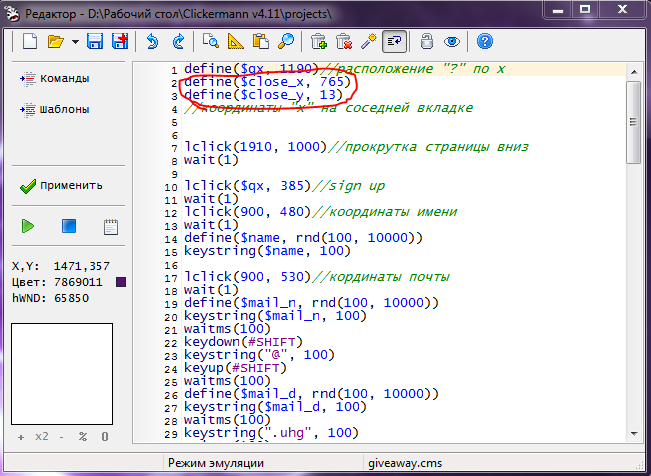Click line keydown(#SHIFT)
The image size is (651, 476).
pos(243,342)
